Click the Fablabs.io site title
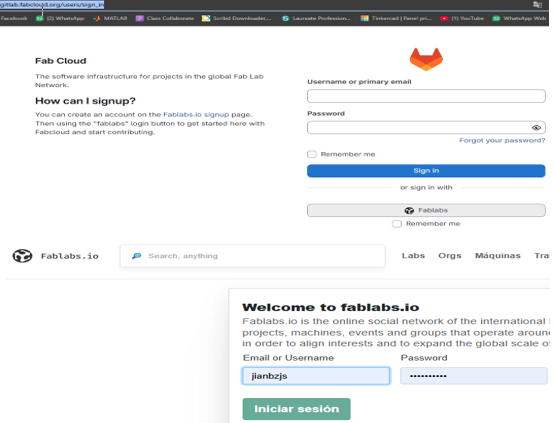This screenshot has height=423, width=554. coord(70,256)
